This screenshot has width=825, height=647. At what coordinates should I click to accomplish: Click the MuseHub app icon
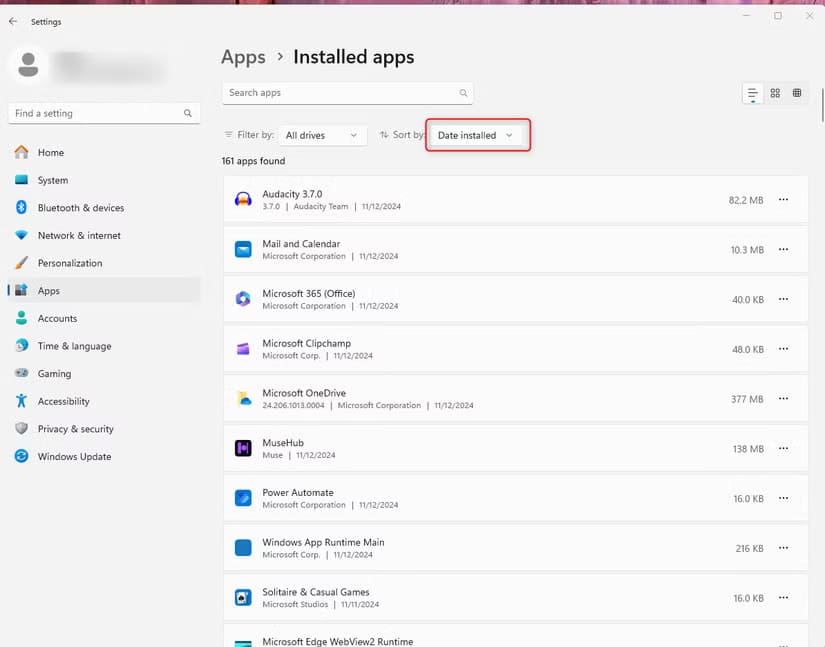tap(243, 448)
